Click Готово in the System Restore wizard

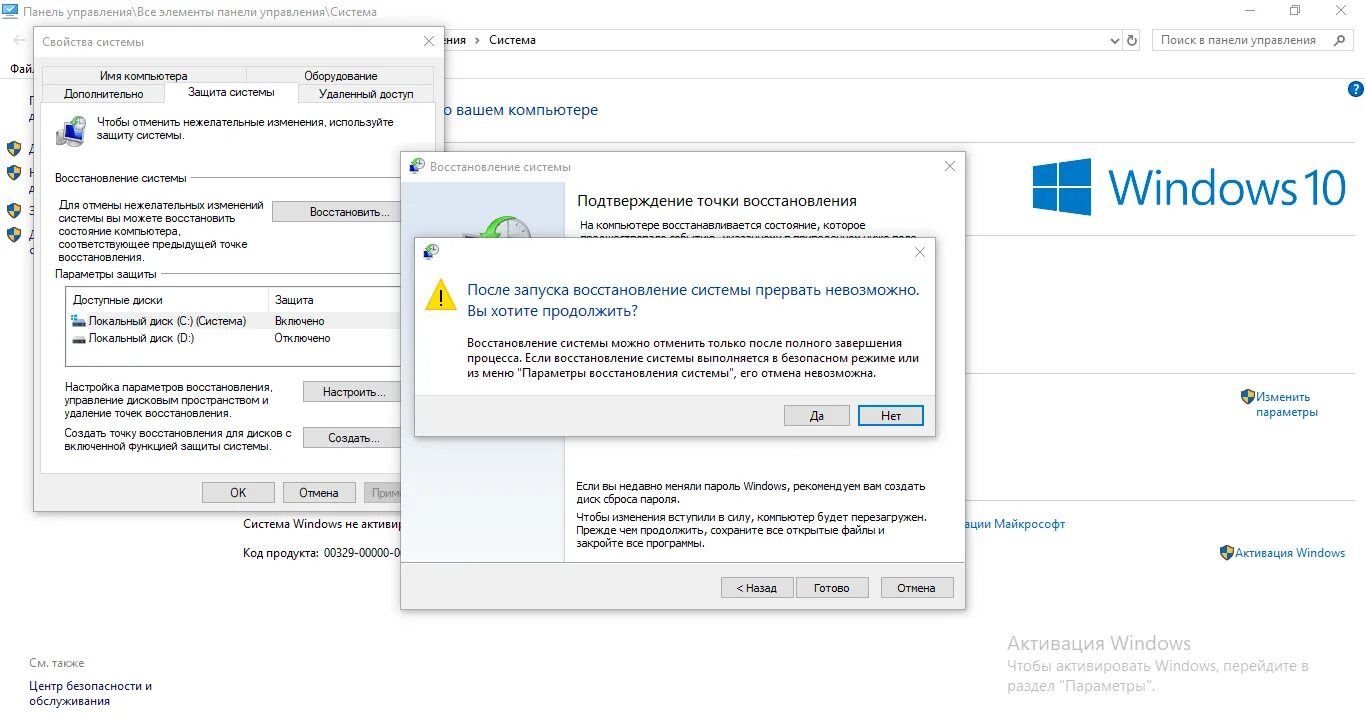832,588
